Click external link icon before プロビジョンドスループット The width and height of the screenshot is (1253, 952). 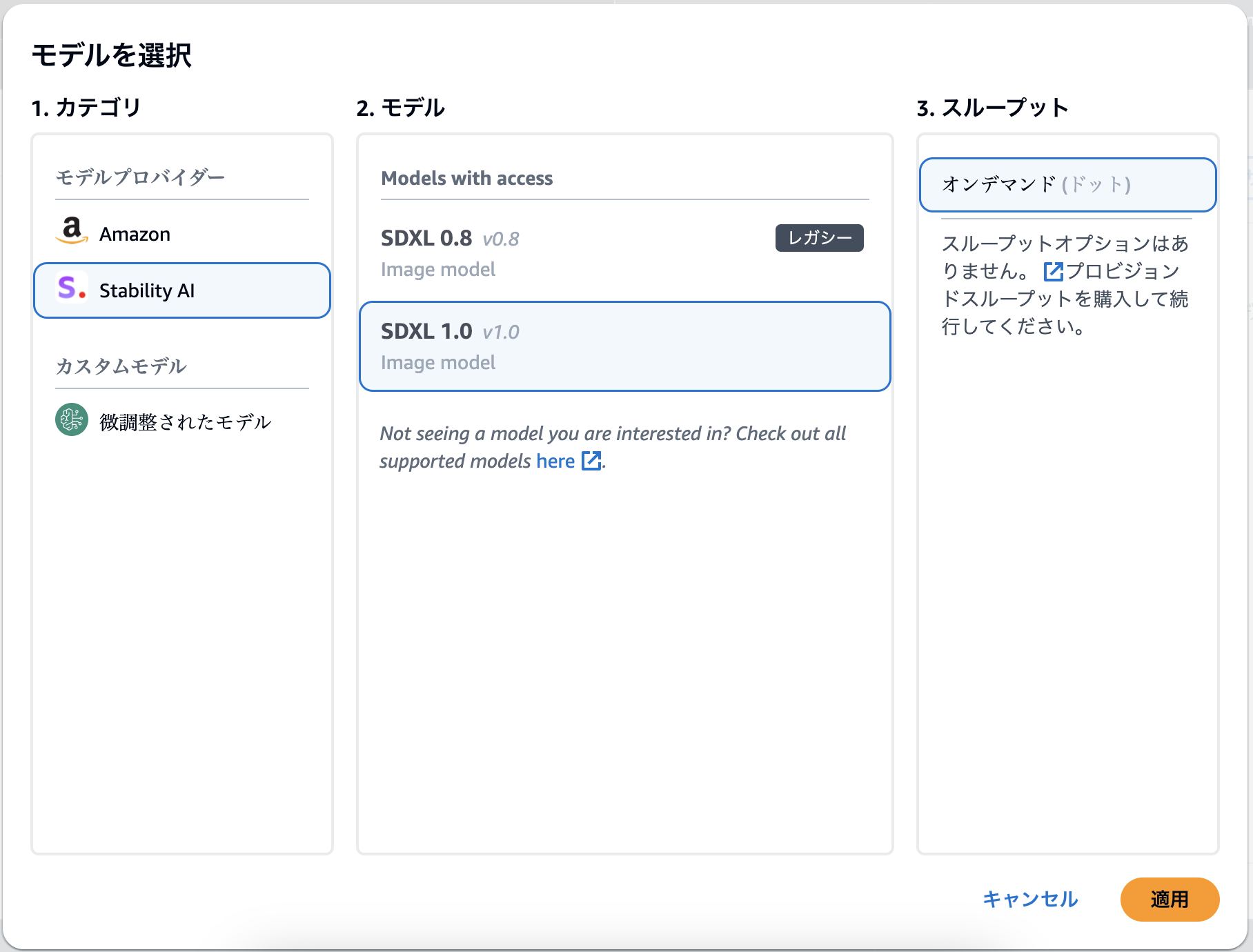1053,271
